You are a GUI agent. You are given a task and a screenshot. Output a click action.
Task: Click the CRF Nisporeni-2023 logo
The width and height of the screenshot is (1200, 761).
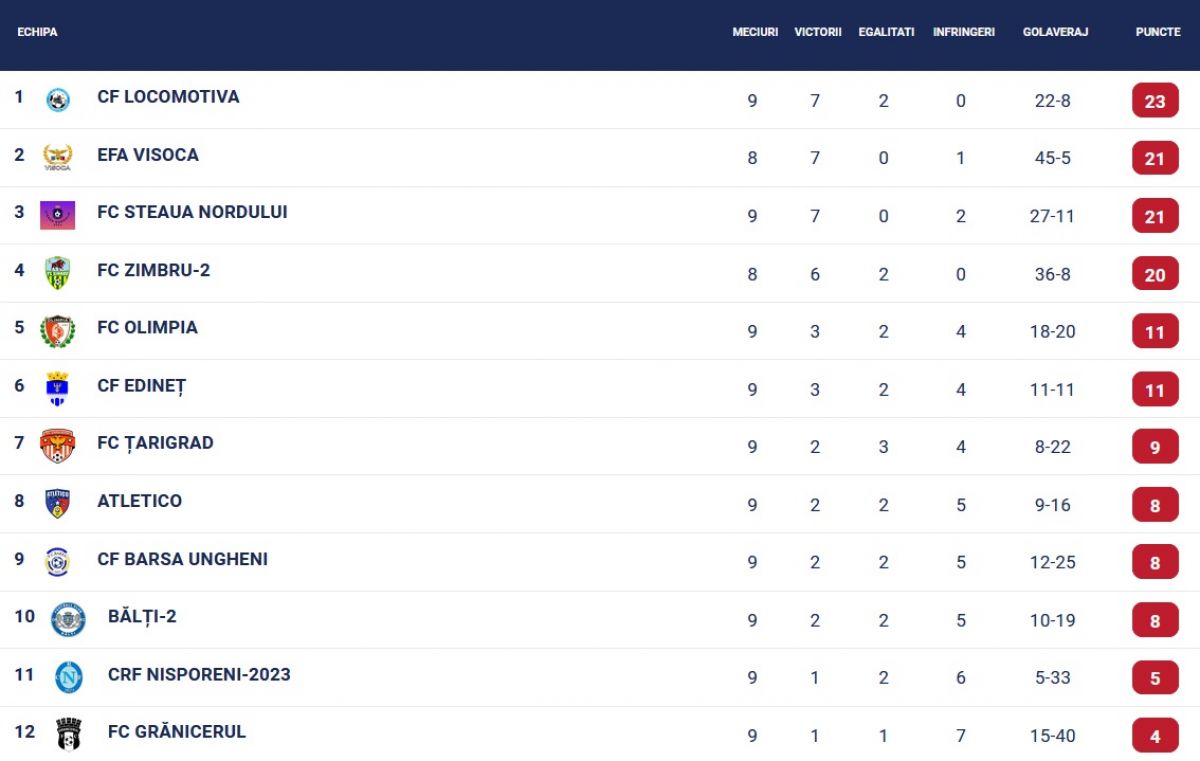coord(69,677)
